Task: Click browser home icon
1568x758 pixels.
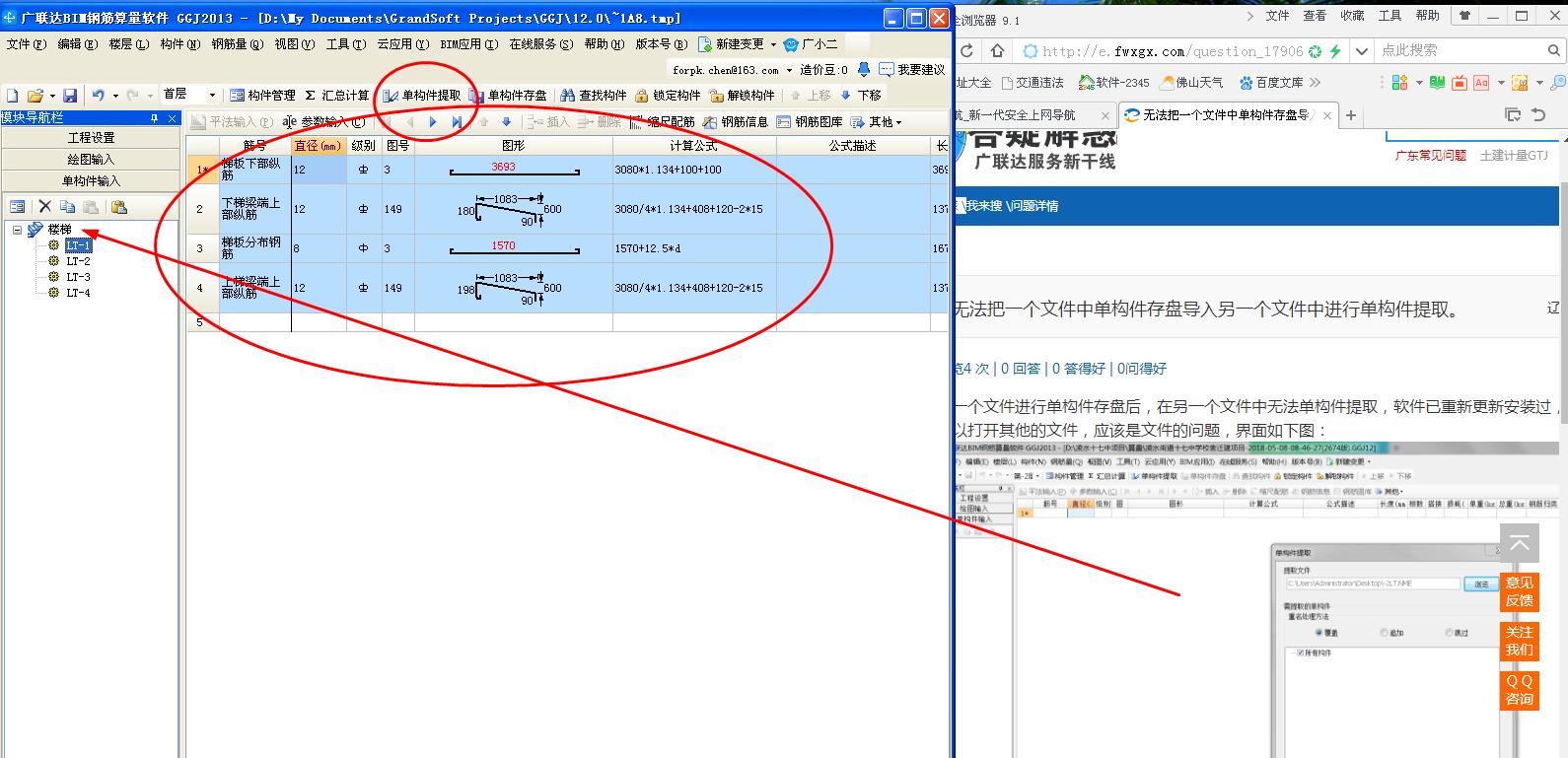Action: [997, 50]
